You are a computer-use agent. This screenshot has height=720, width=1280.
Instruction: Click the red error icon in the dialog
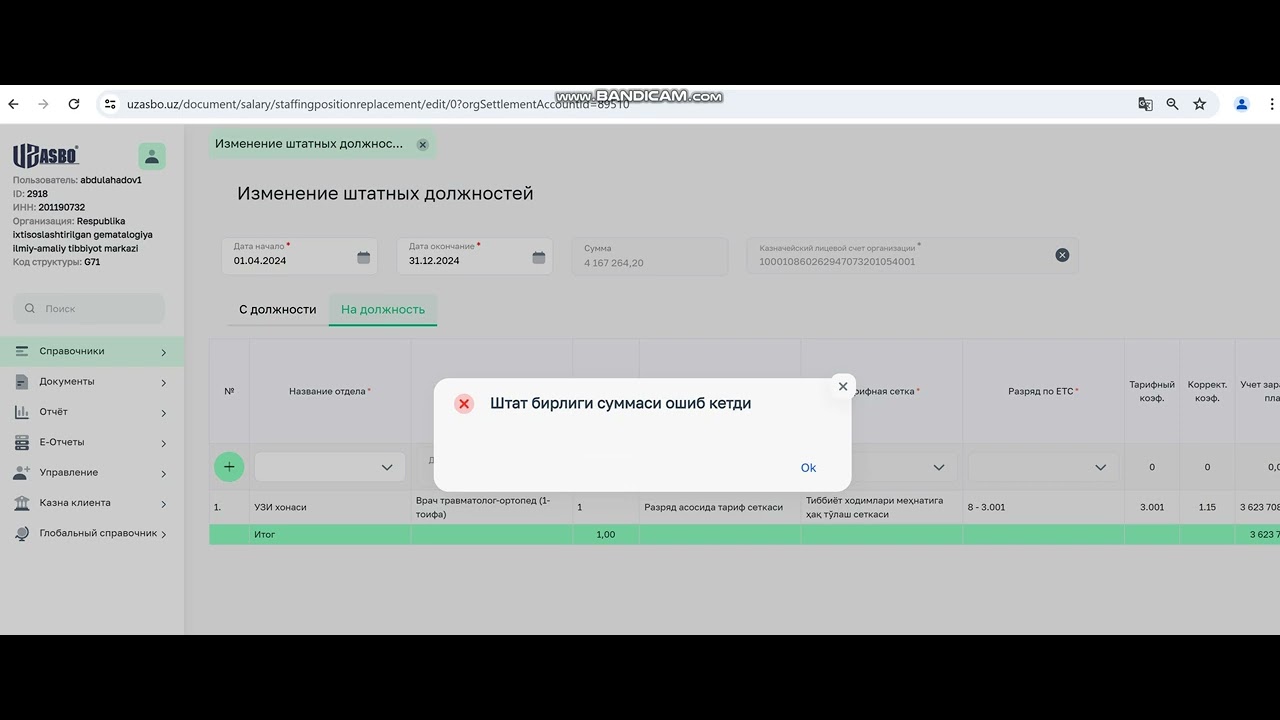click(x=464, y=403)
